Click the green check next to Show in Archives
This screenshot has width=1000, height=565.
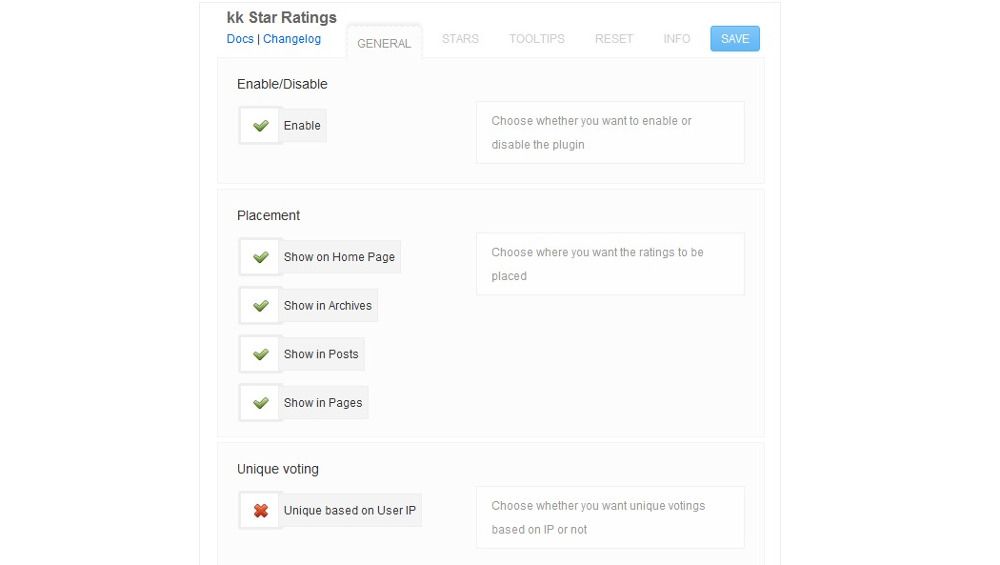[x=260, y=305]
